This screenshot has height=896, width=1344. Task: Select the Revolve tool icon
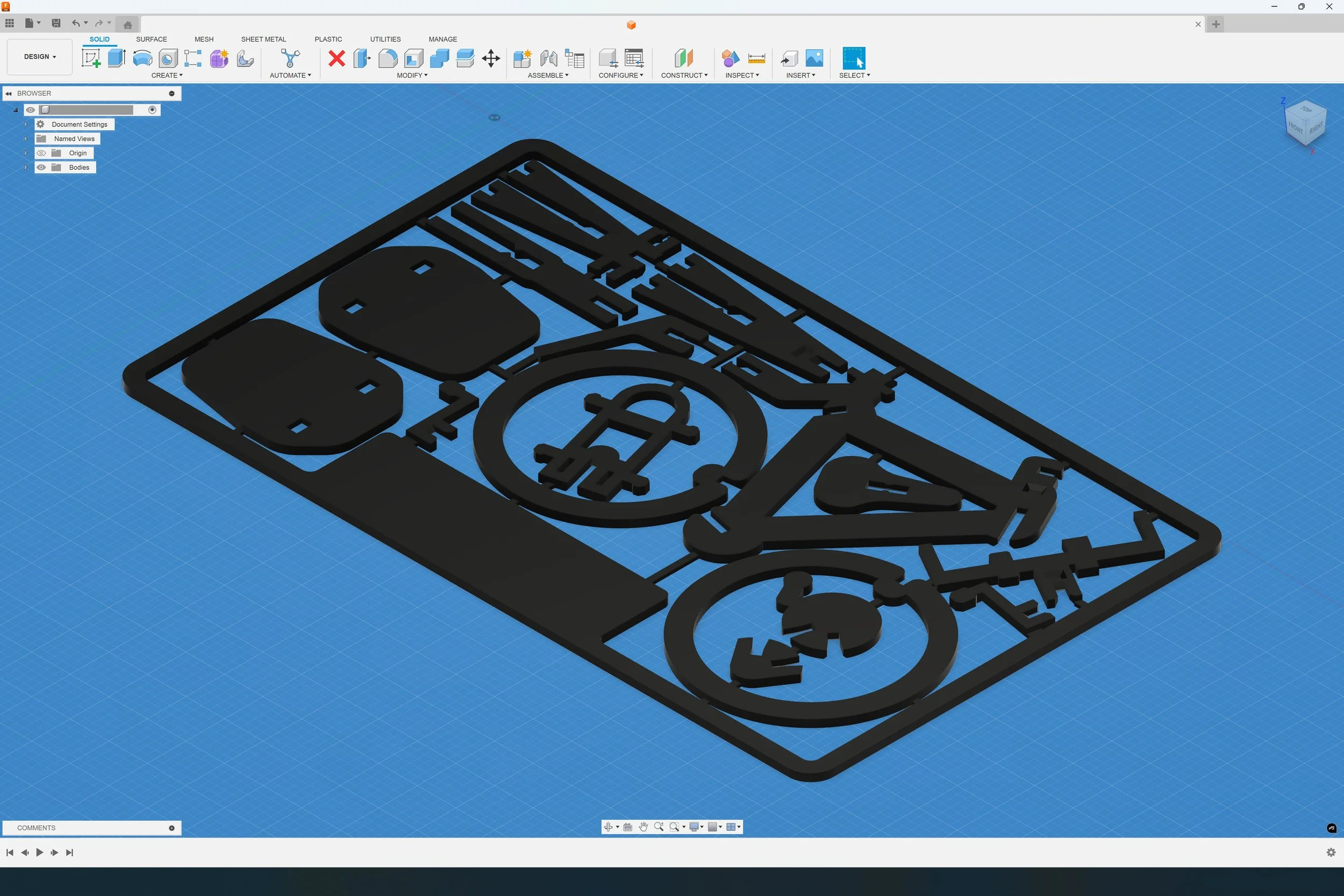[x=142, y=58]
